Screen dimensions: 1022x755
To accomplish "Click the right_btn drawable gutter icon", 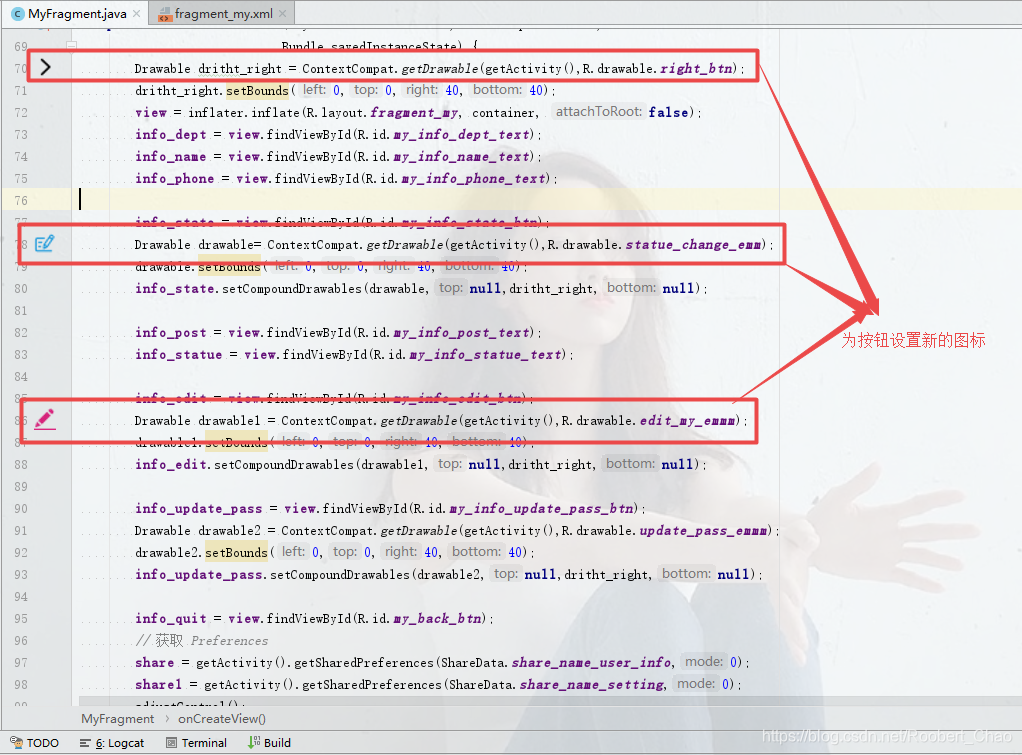I will (45, 67).
